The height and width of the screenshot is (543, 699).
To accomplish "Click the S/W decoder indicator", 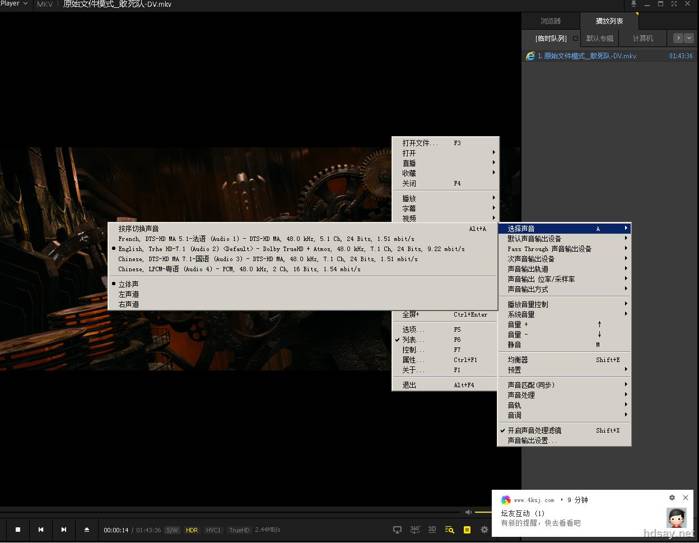I will click(x=172, y=530).
